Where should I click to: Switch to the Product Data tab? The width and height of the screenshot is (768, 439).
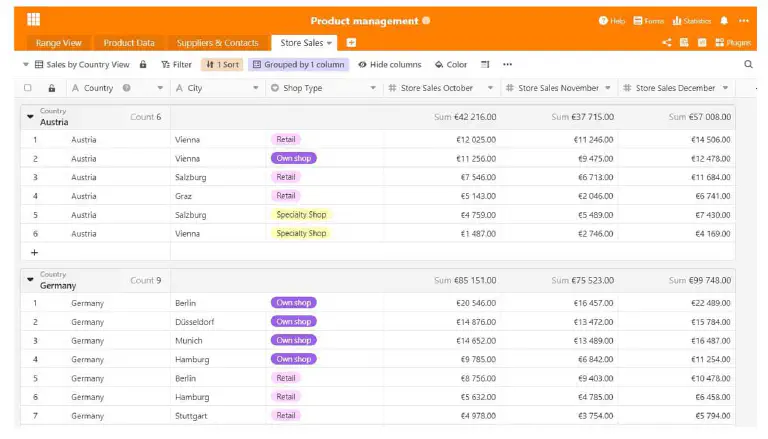(x=129, y=43)
